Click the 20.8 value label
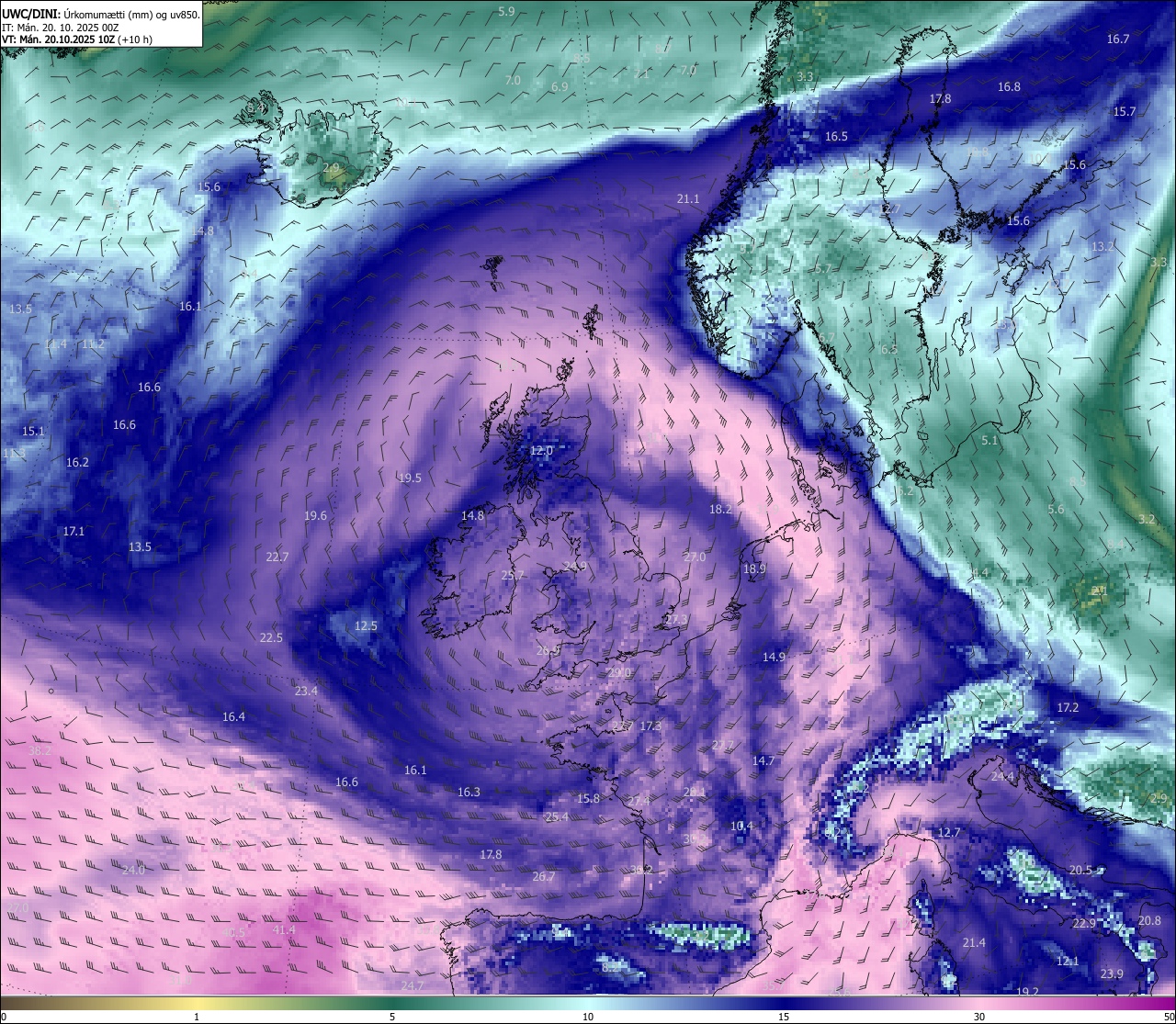The height and width of the screenshot is (1024, 1176). [x=1149, y=920]
